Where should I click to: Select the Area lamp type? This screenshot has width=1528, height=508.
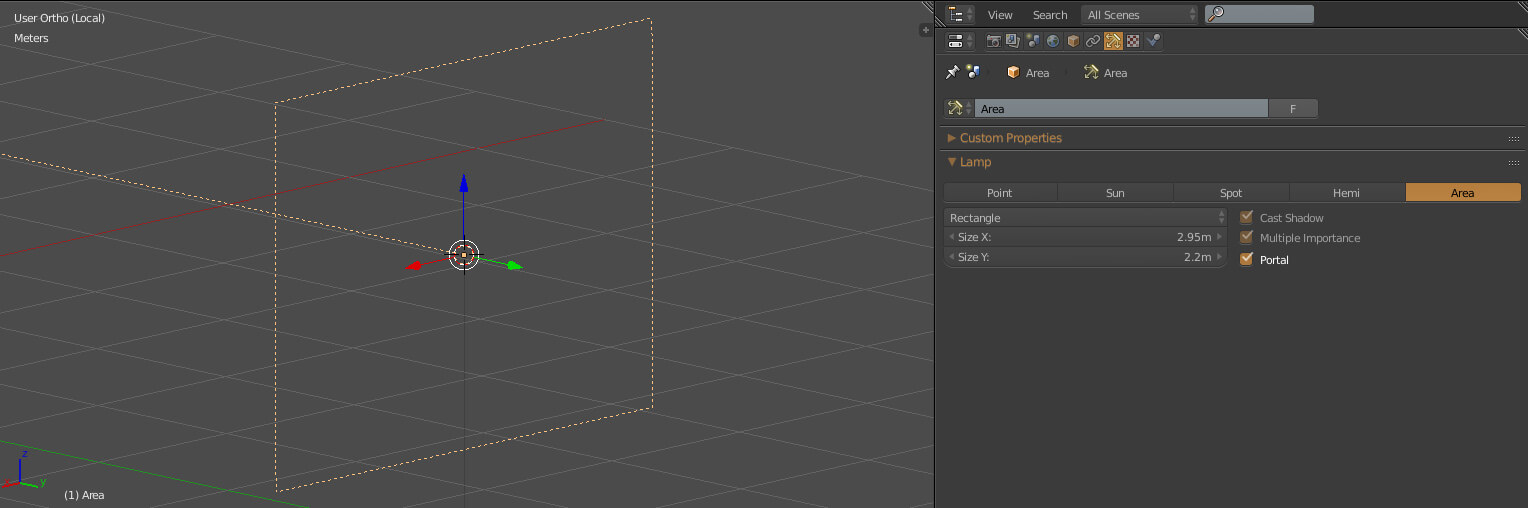(1463, 192)
